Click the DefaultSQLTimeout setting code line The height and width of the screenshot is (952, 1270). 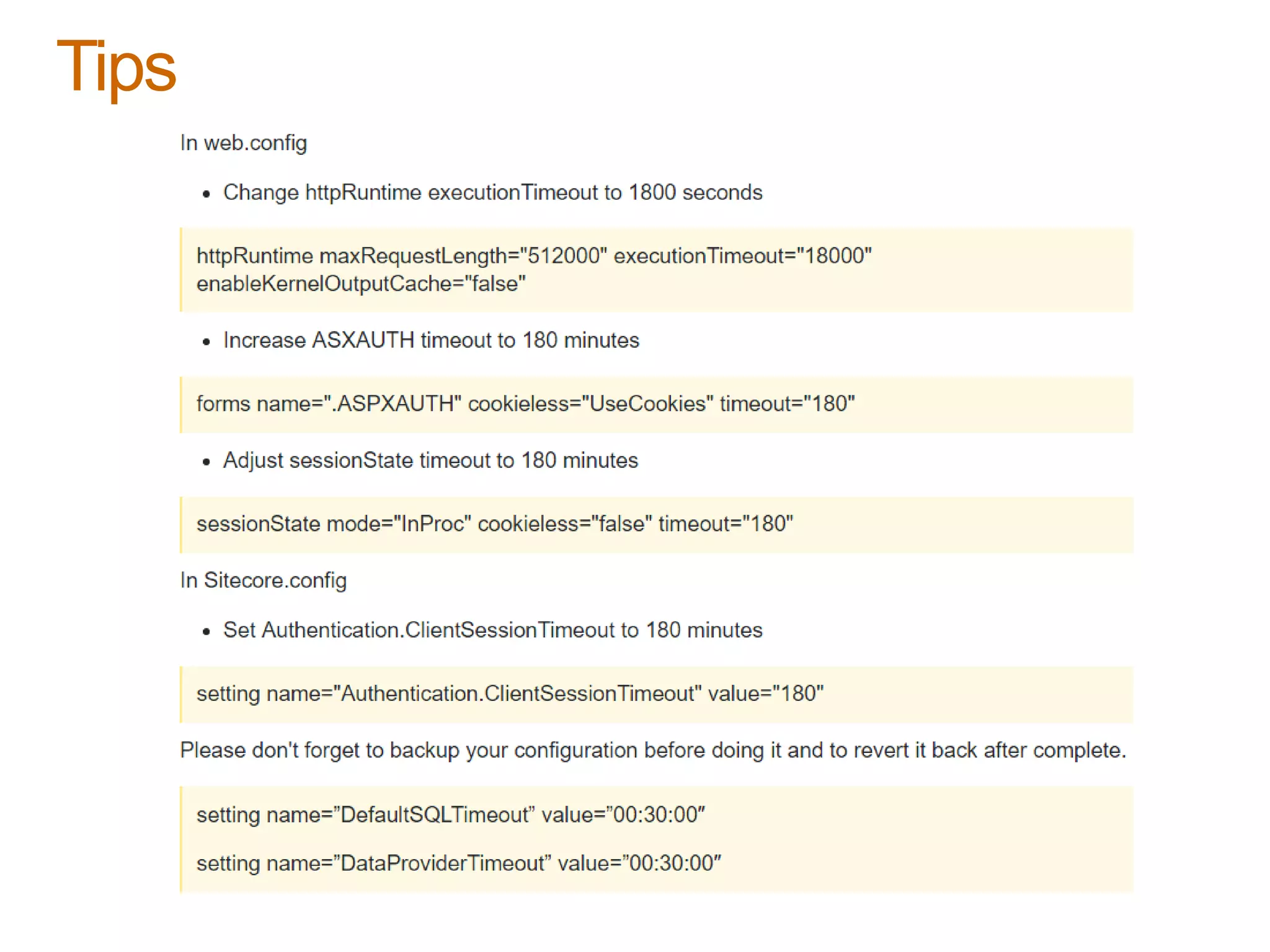click(x=451, y=815)
